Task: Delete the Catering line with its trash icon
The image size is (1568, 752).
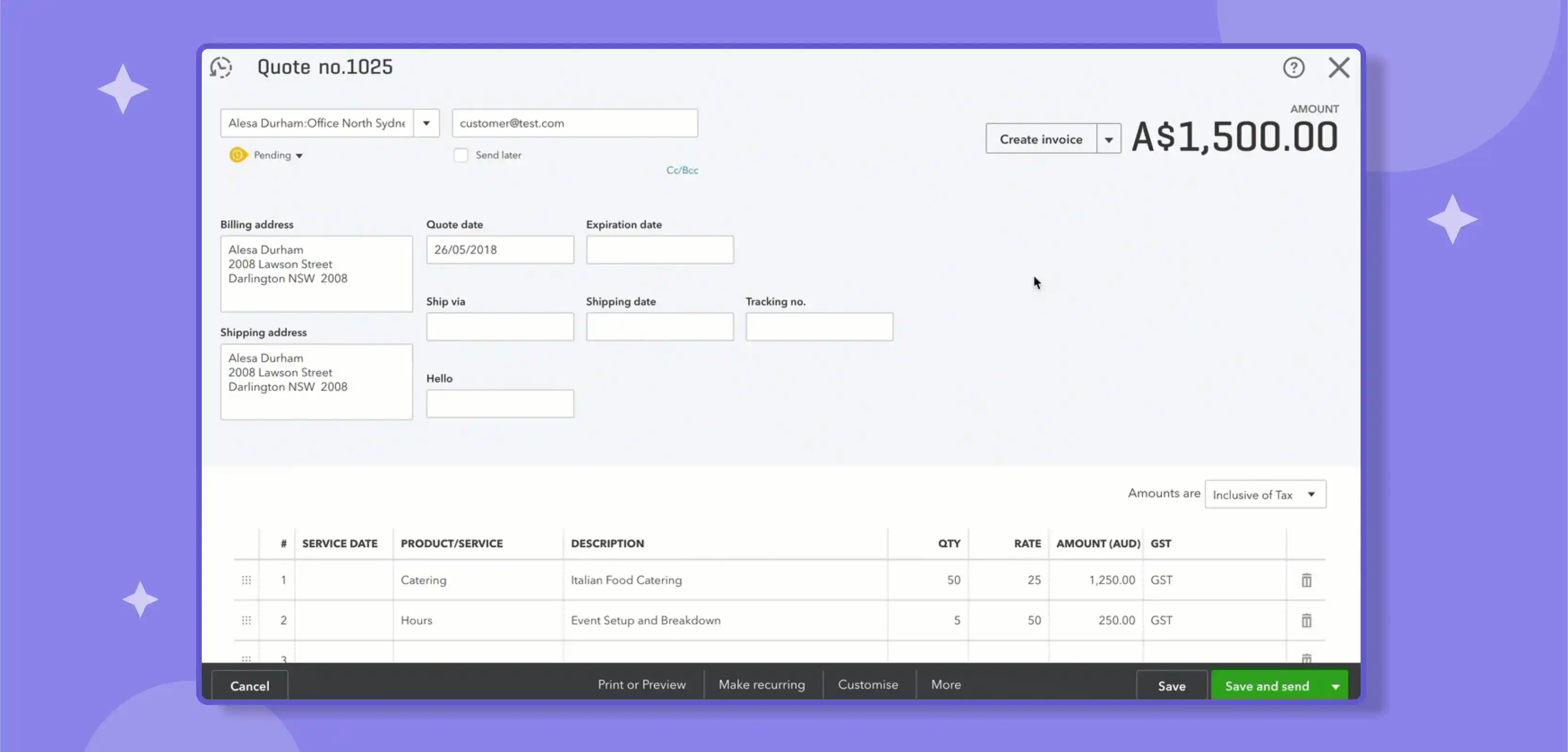Action: point(1306,580)
